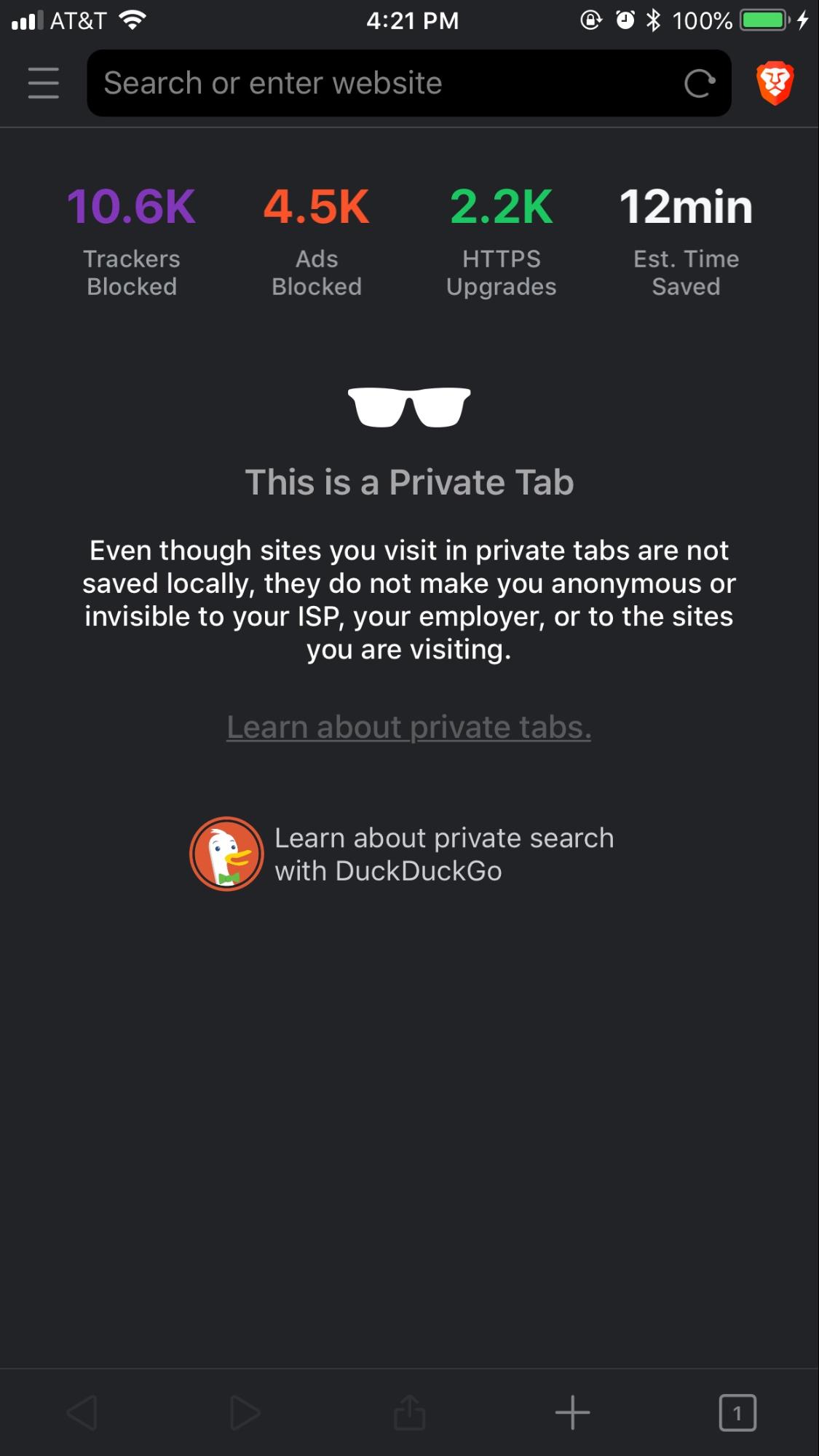
Task: Tap the 2.2K HTTPS Upgrades stat
Action: click(x=502, y=241)
